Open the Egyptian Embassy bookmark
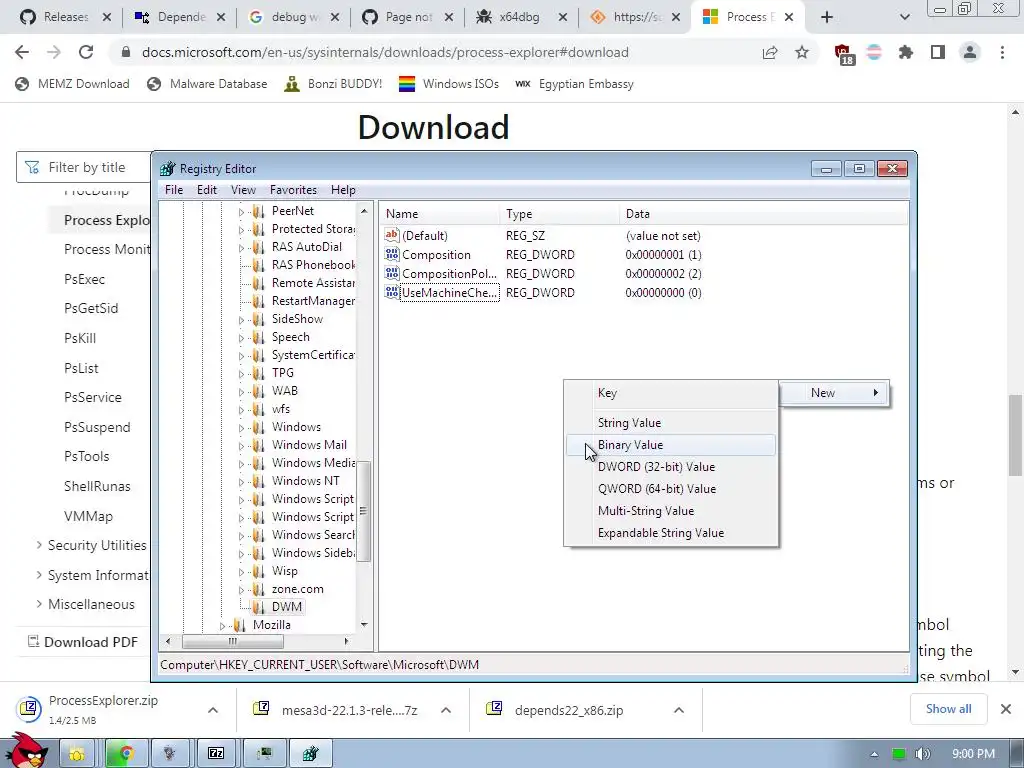This screenshot has height=768, width=1024. tap(575, 84)
